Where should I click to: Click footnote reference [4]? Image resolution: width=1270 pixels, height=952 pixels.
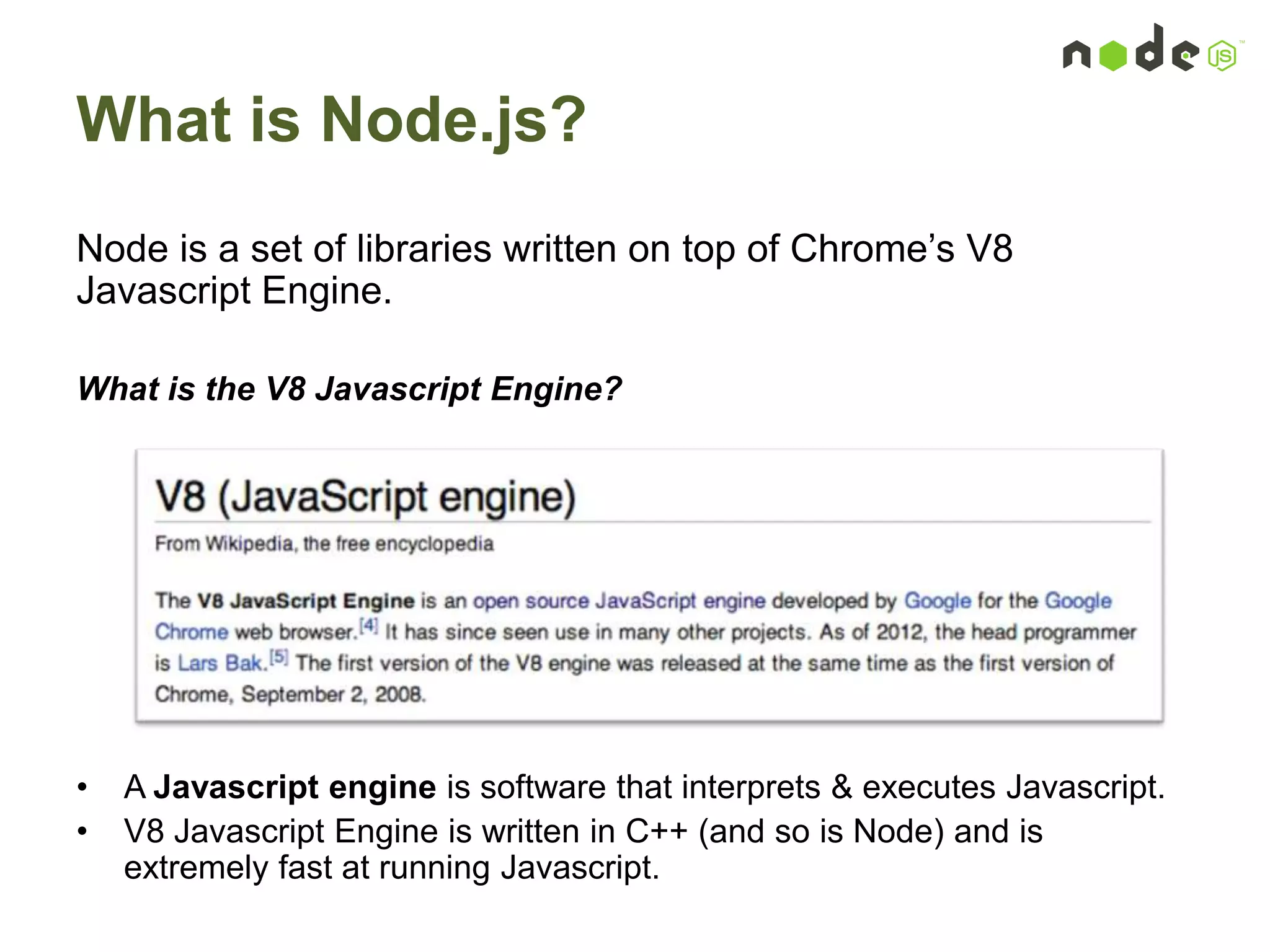click(x=369, y=625)
